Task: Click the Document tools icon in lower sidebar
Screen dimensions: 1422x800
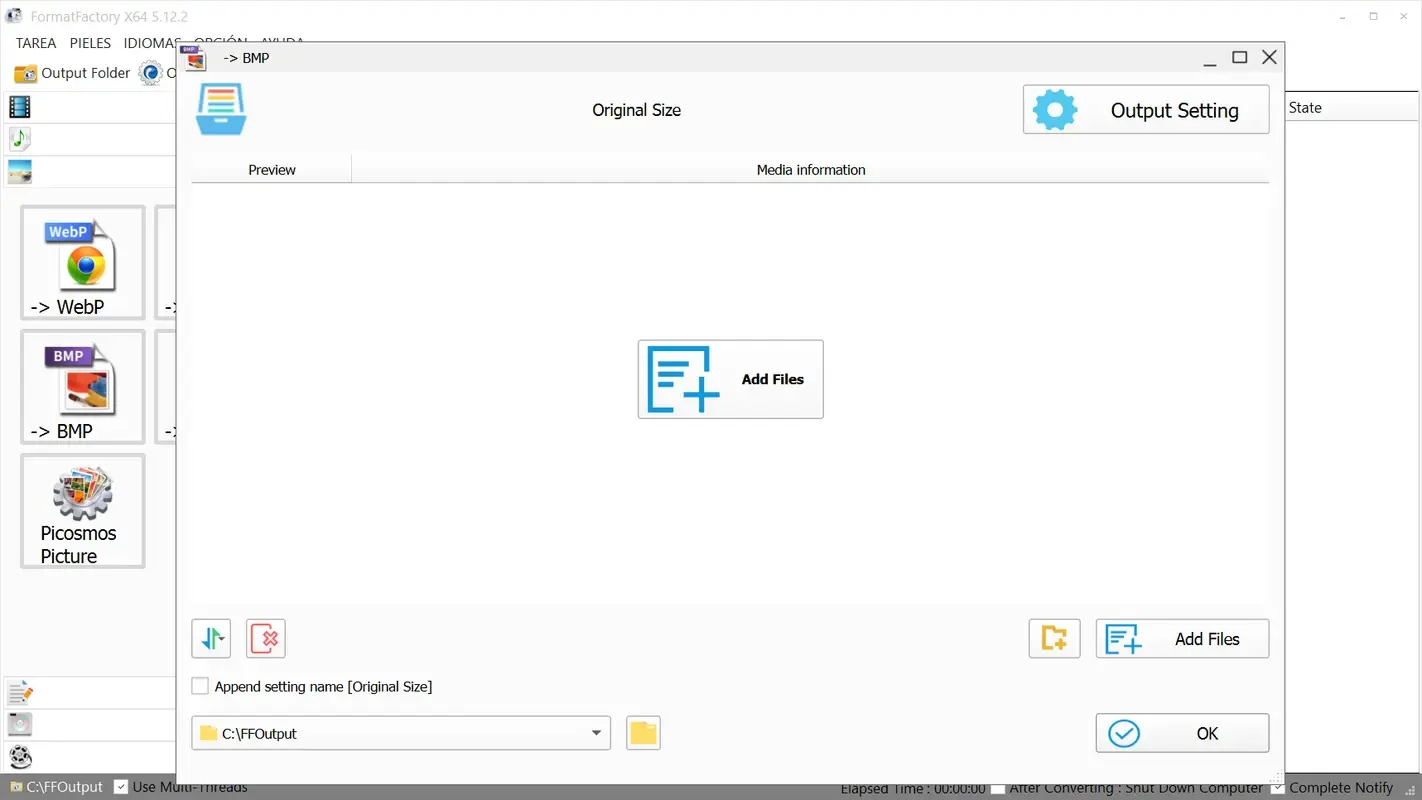Action: tap(18, 692)
